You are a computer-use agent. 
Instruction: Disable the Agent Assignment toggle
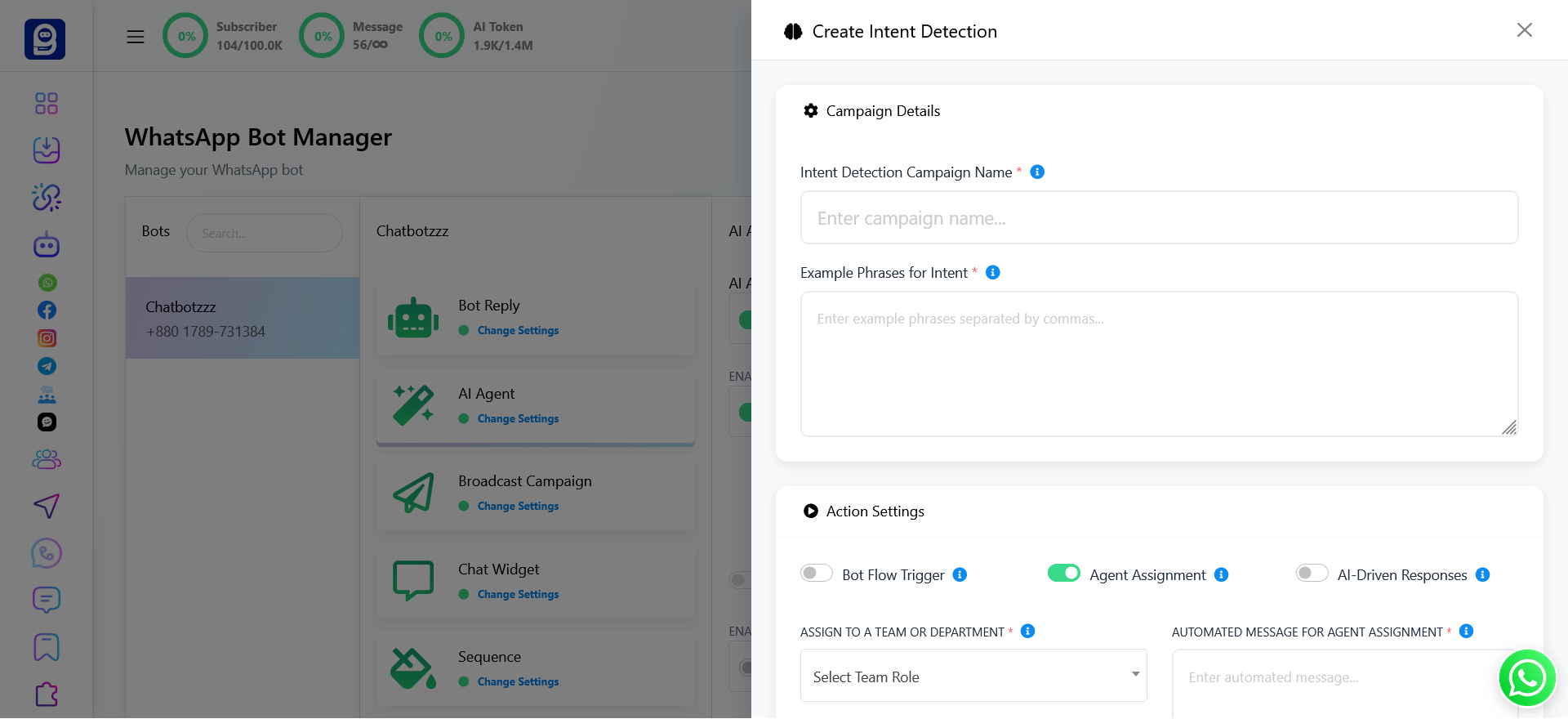(1063, 574)
